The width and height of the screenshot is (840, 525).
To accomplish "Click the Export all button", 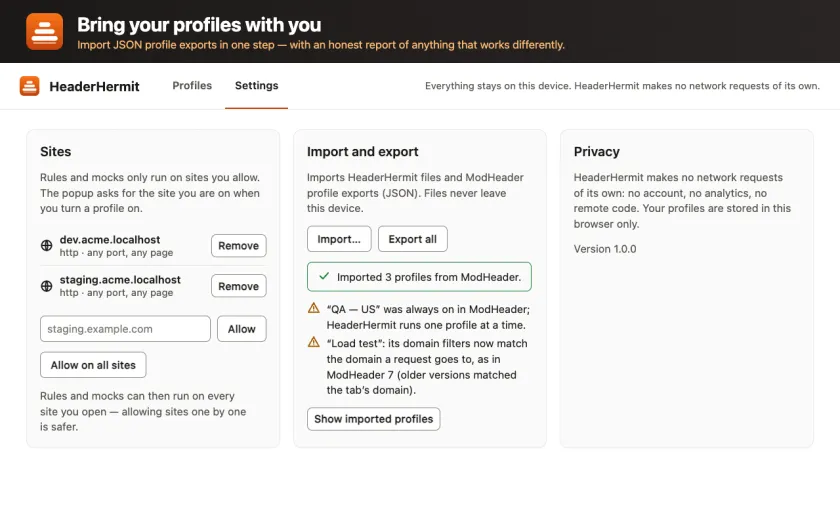I will (x=412, y=239).
